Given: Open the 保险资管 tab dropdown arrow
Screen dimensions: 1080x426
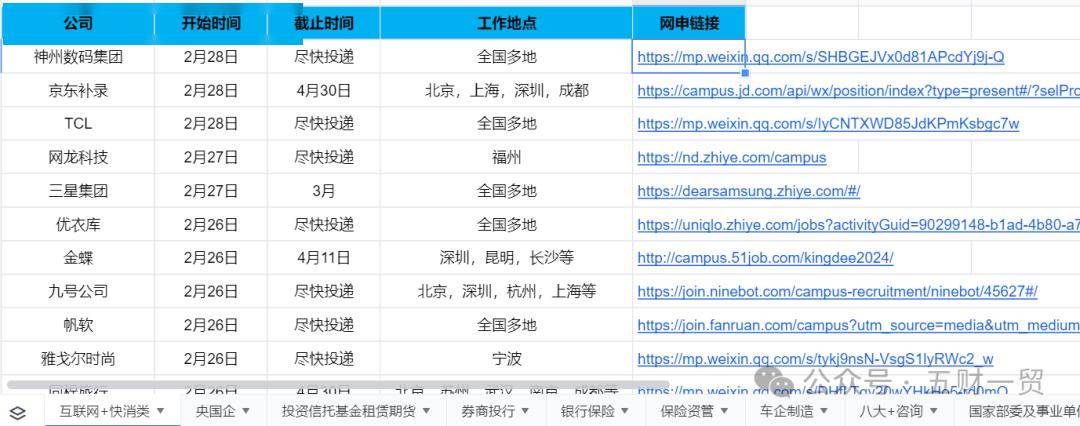Looking at the screenshot, I should pos(724,412).
